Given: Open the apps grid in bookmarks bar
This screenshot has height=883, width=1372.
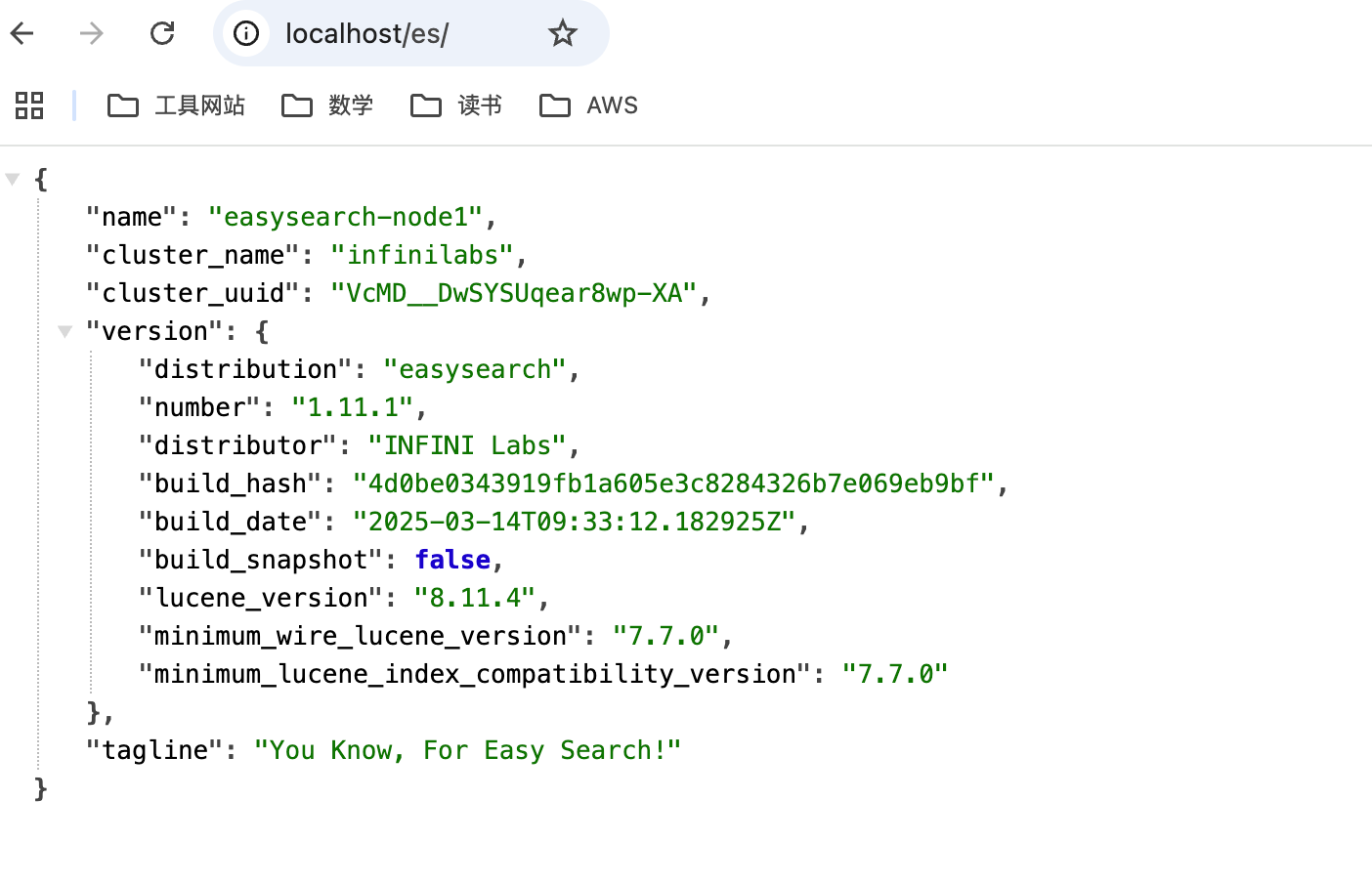Looking at the screenshot, I should click(29, 105).
